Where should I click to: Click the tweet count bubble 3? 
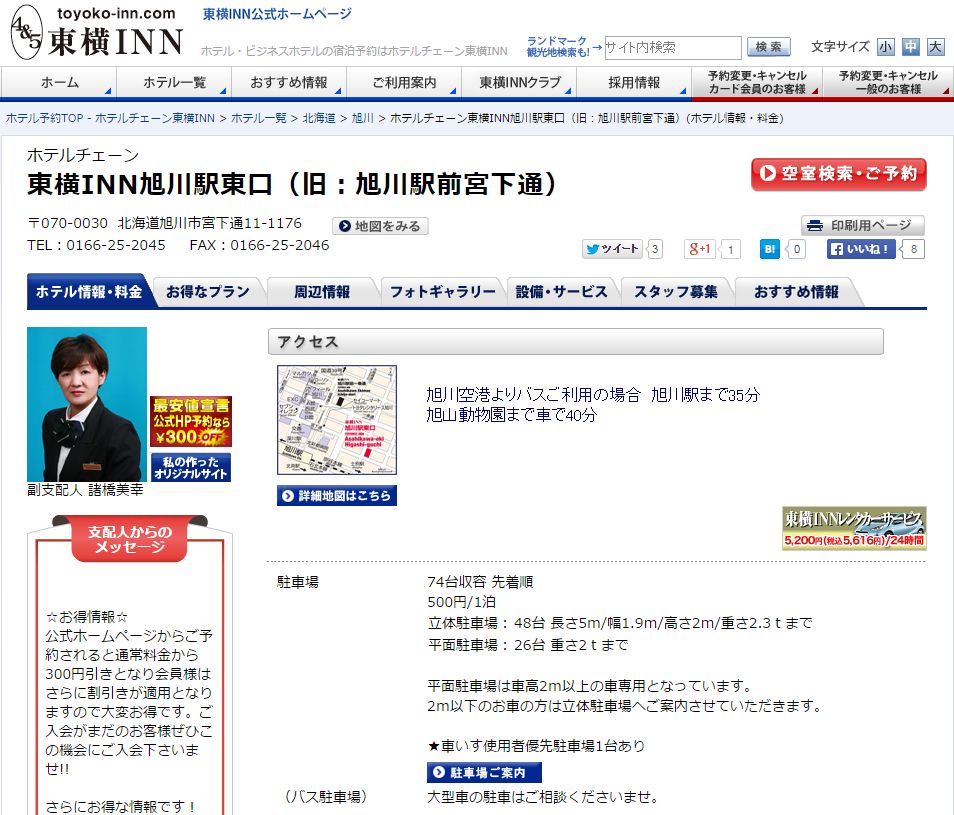[655, 249]
